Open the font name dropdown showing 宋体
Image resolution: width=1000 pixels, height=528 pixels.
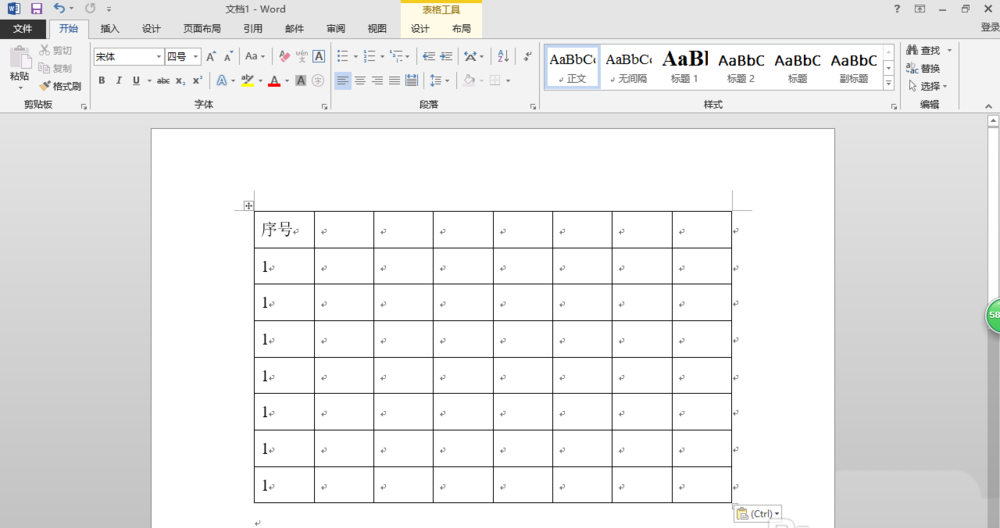pyautogui.click(x=128, y=57)
